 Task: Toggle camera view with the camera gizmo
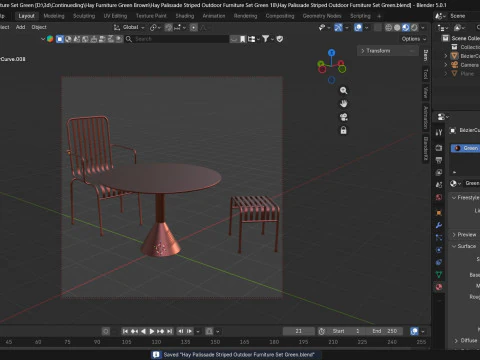(343, 117)
